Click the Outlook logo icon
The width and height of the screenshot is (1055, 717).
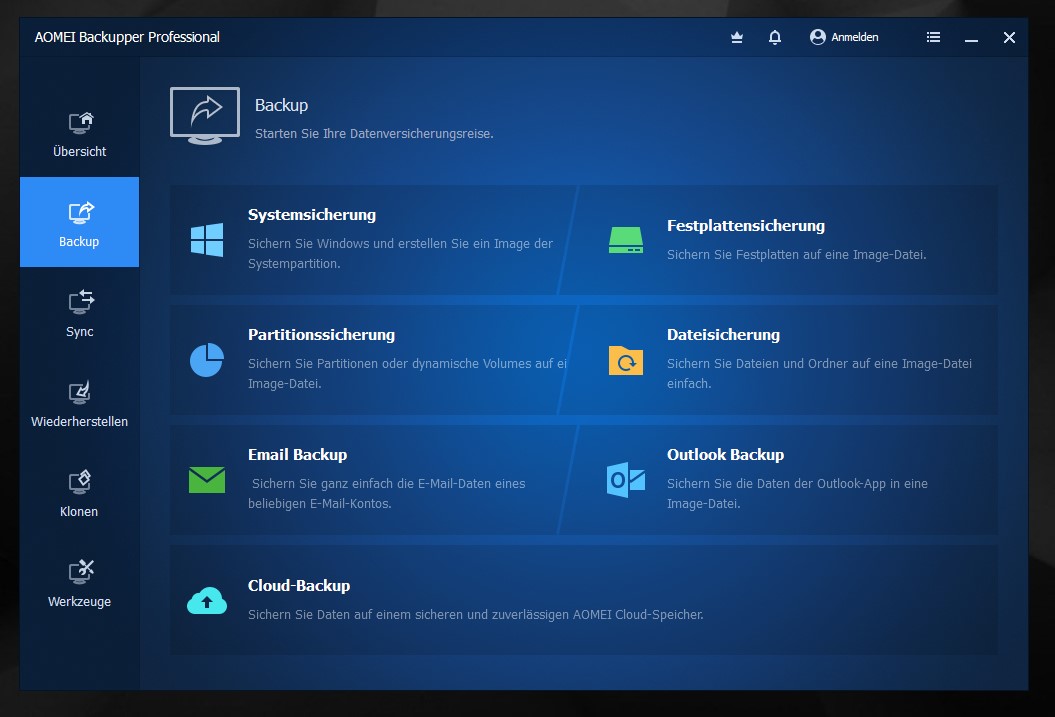tap(626, 480)
